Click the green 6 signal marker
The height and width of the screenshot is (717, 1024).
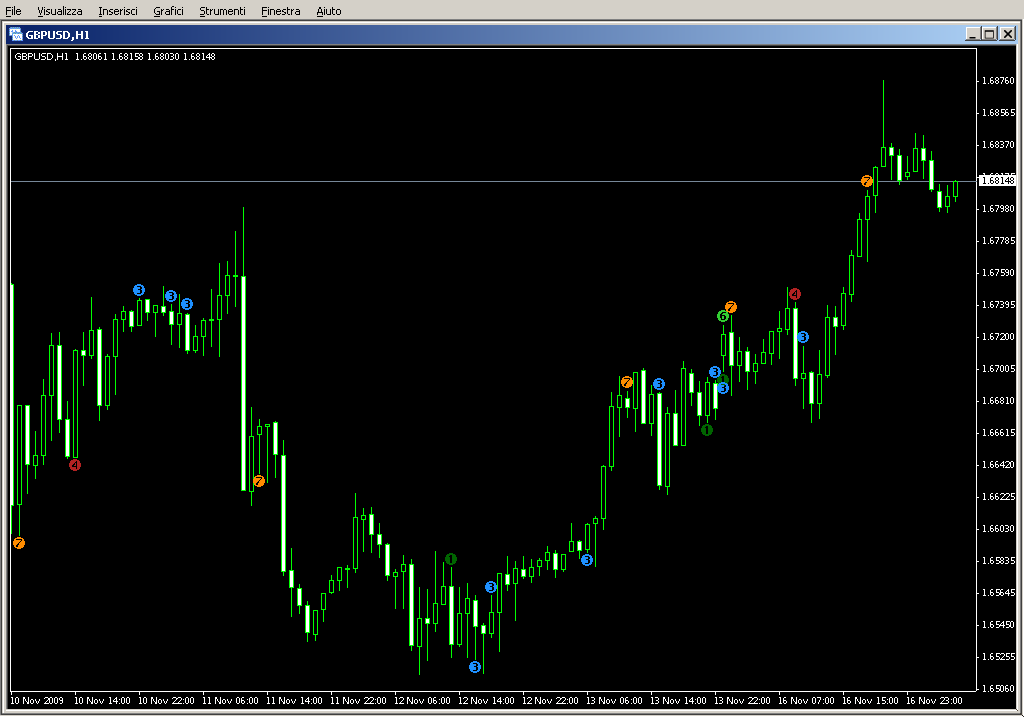[x=722, y=316]
